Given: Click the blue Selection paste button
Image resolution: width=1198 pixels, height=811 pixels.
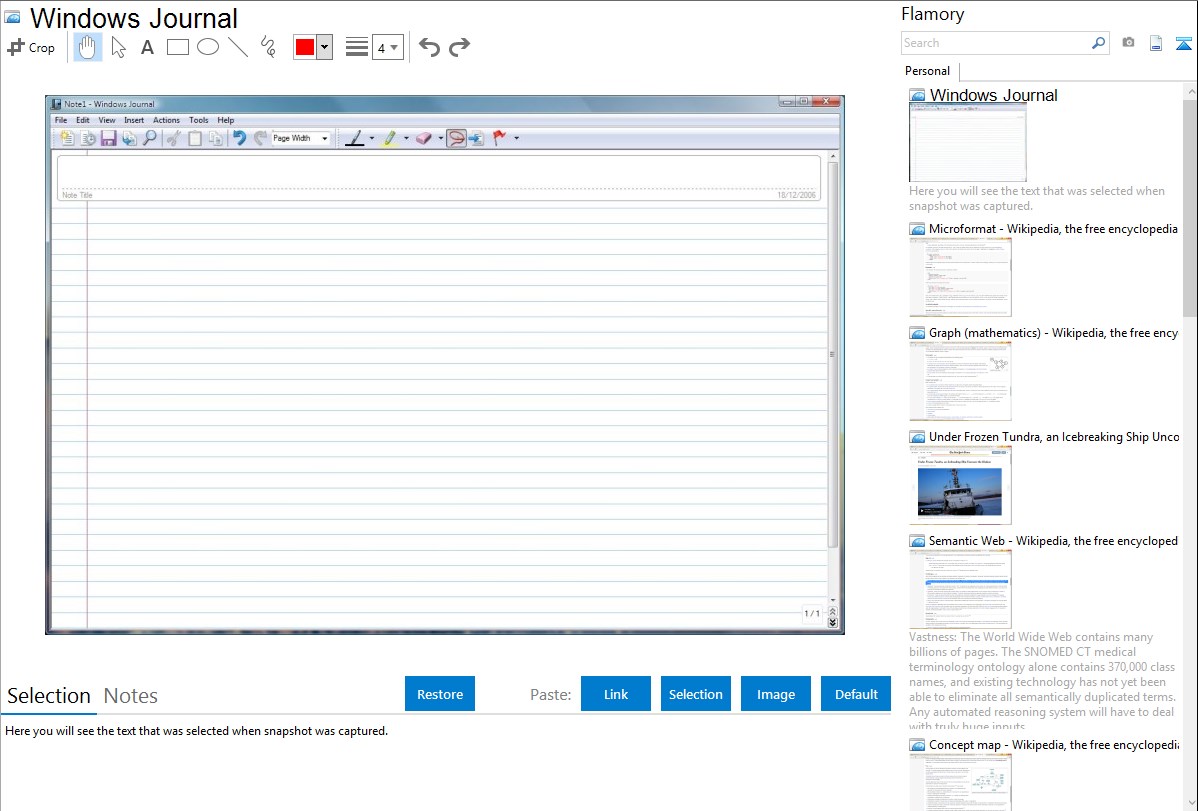Looking at the screenshot, I should (x=696, y=694).
